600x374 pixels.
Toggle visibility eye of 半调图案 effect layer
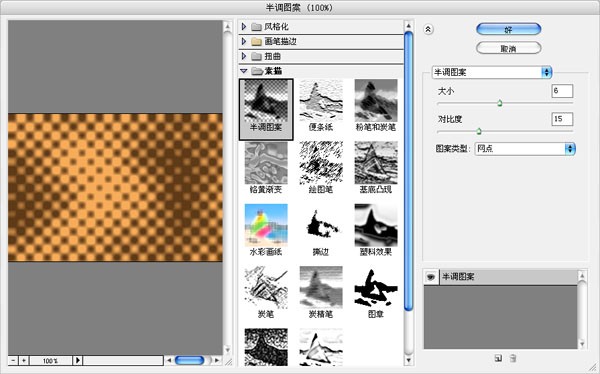[x=431, y=277]
